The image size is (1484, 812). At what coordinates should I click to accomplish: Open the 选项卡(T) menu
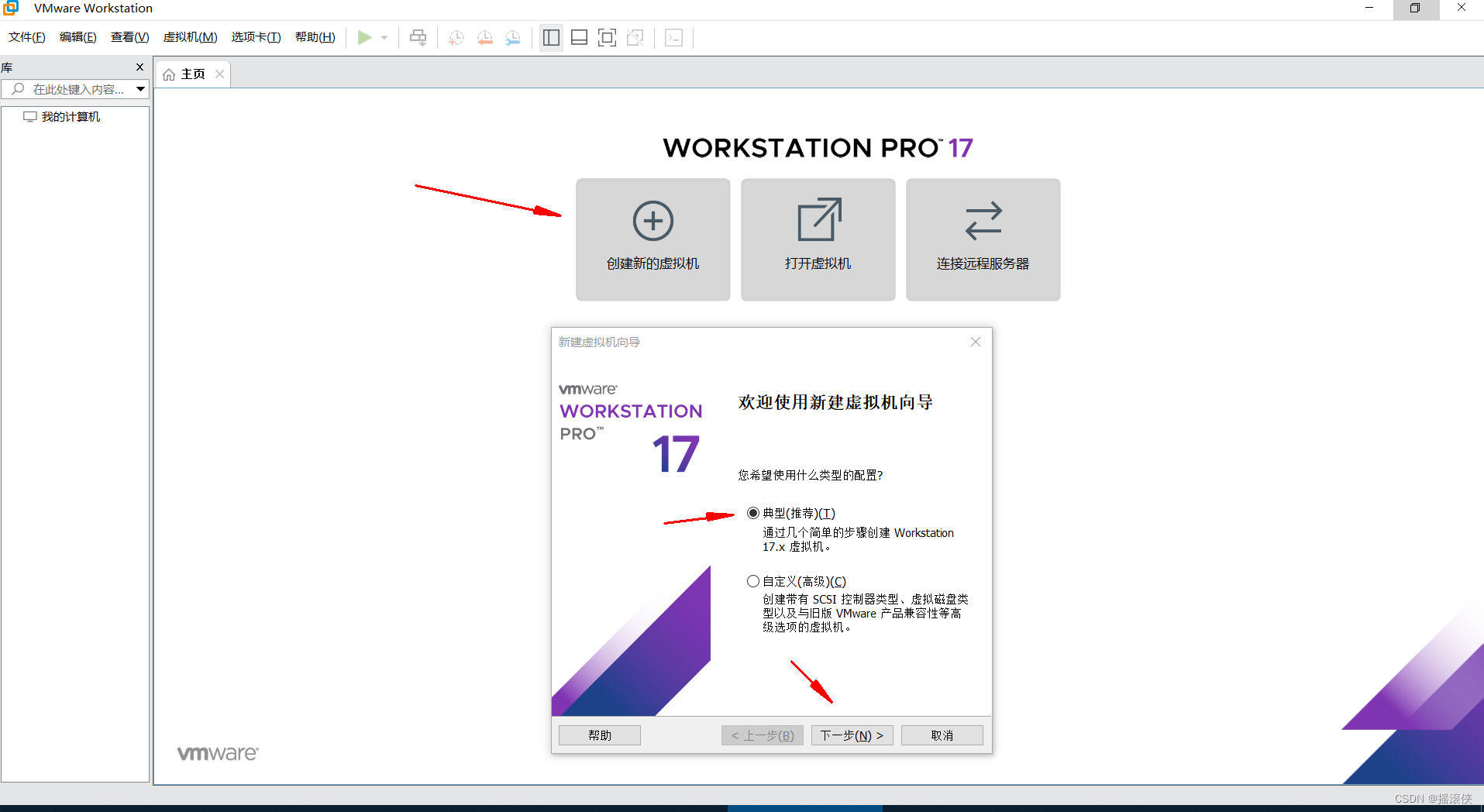tap(256, 37)
